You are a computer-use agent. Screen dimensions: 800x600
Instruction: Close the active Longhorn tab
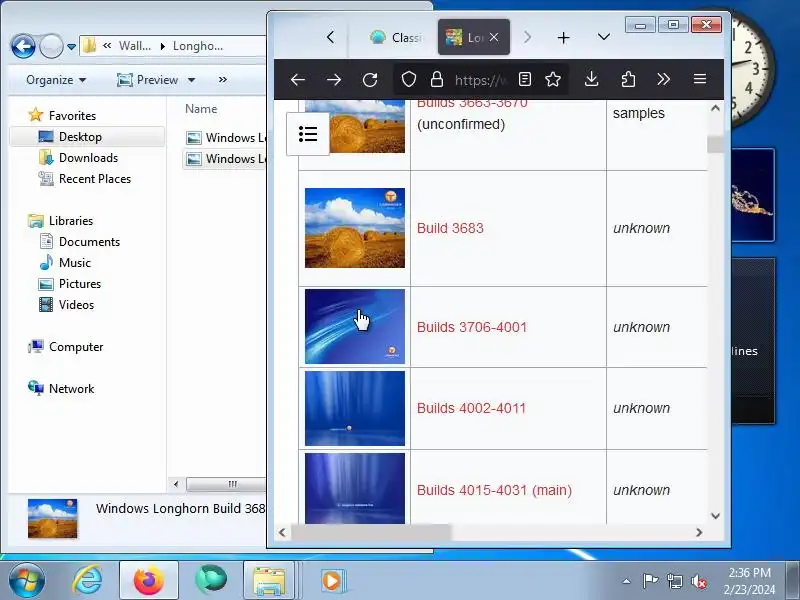click(x=494, y=37)
